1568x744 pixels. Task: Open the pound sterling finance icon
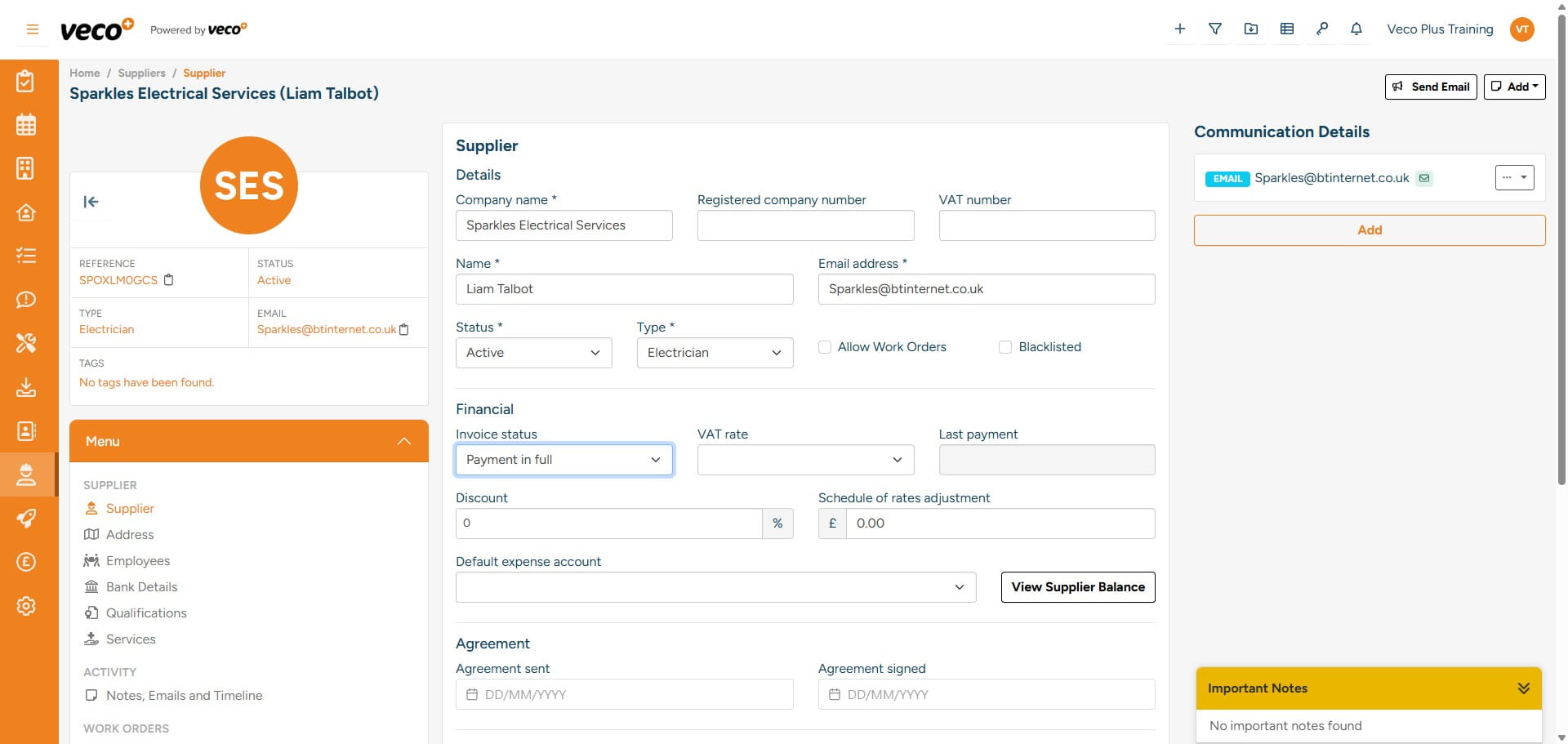pyautogui.click(x=26, y=562)
